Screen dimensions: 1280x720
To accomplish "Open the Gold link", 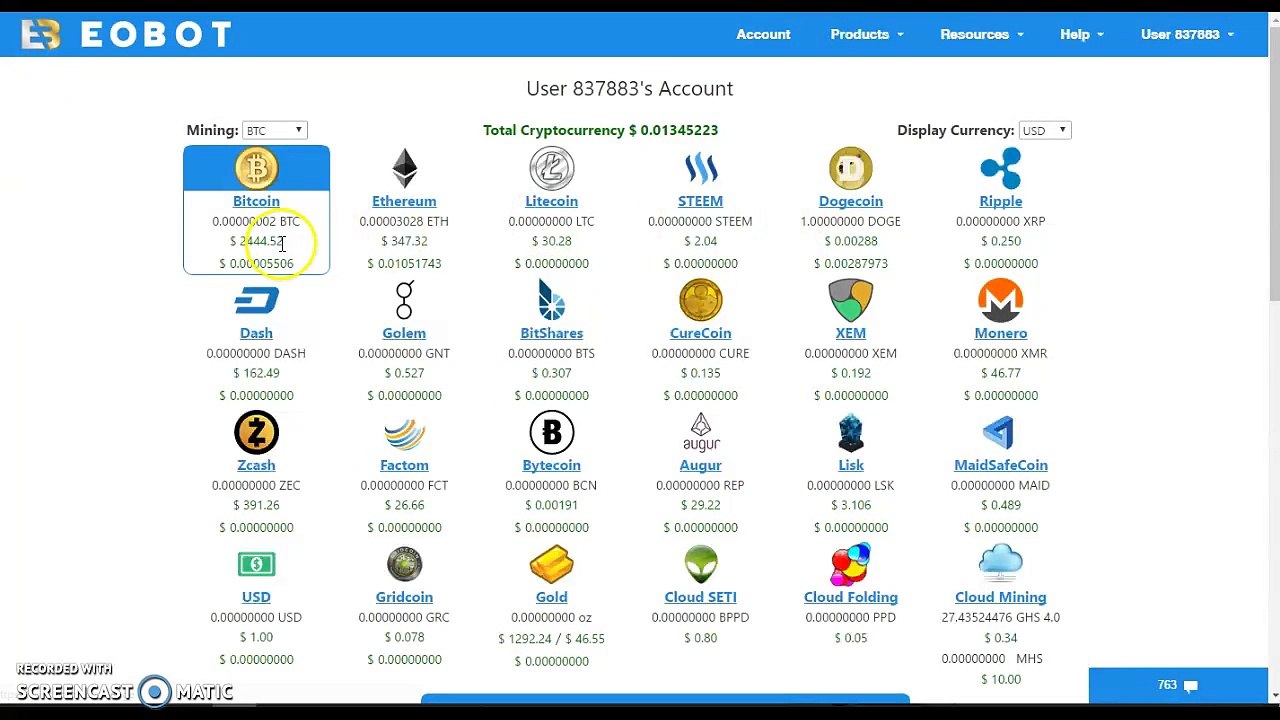I will [x=551, y=597].
